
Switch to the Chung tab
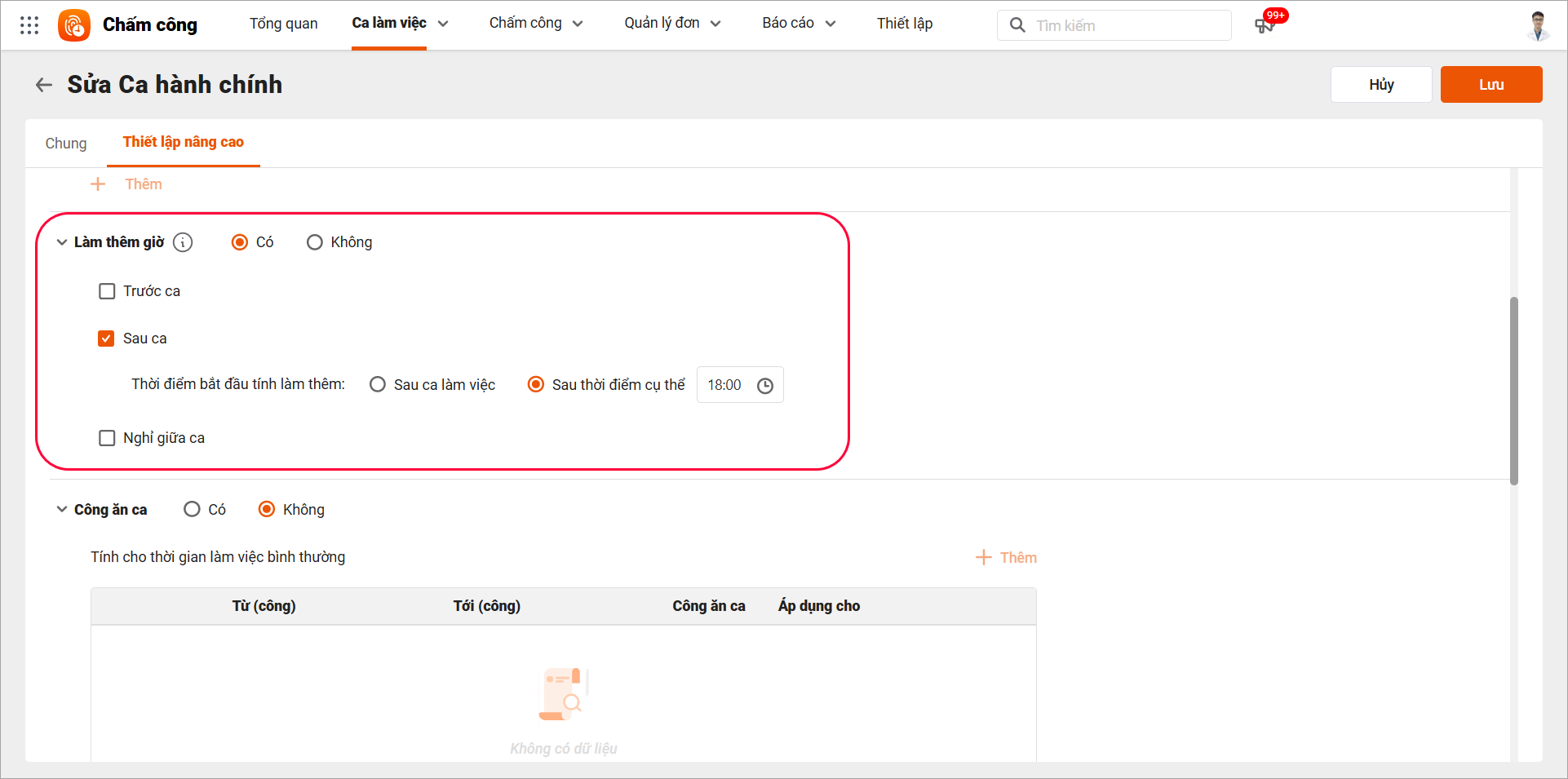(x=66, y=144)
